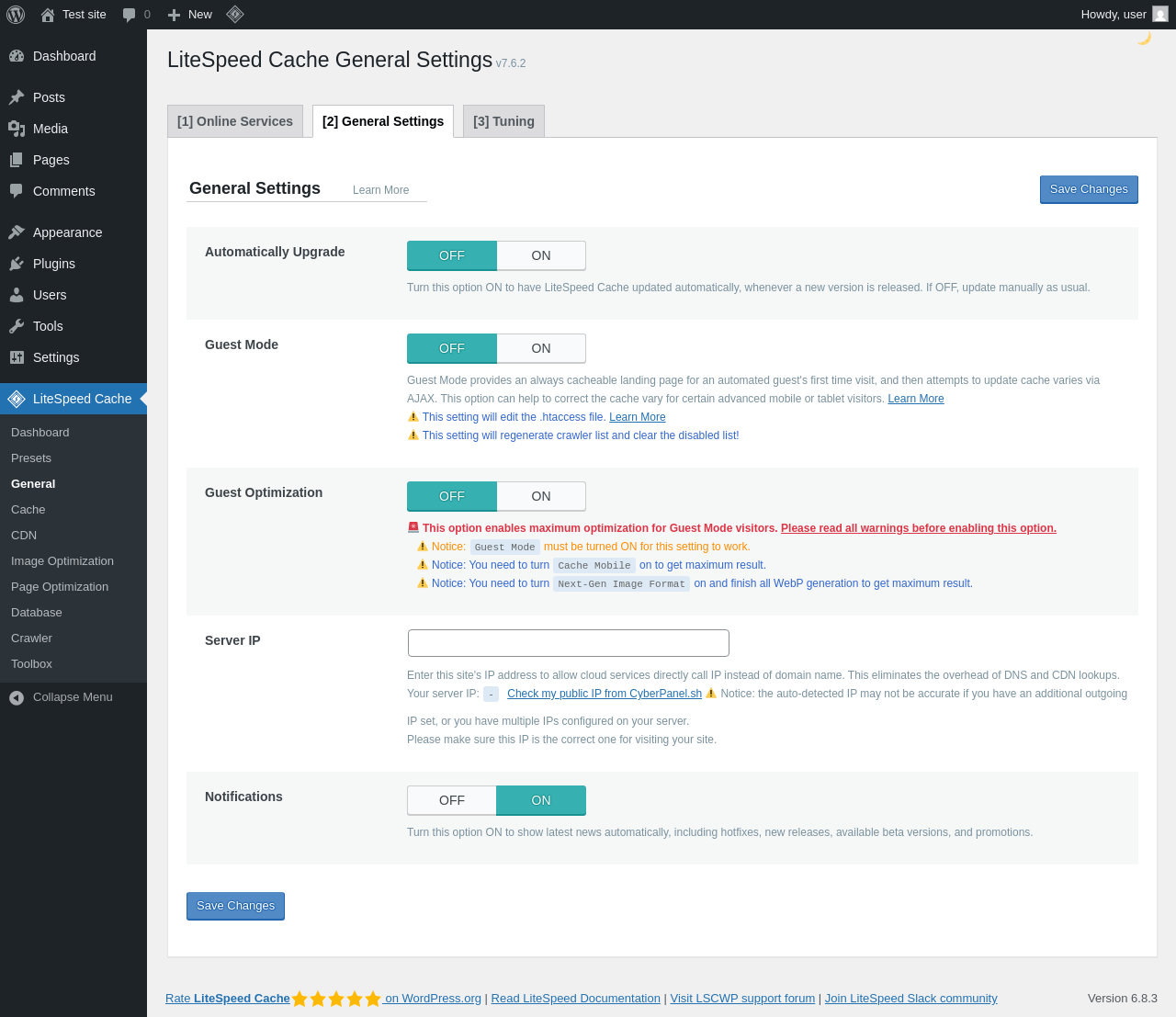1176x1017 pixels.
Task: Join LiteSpeed Slack community link
Action: 911,999
